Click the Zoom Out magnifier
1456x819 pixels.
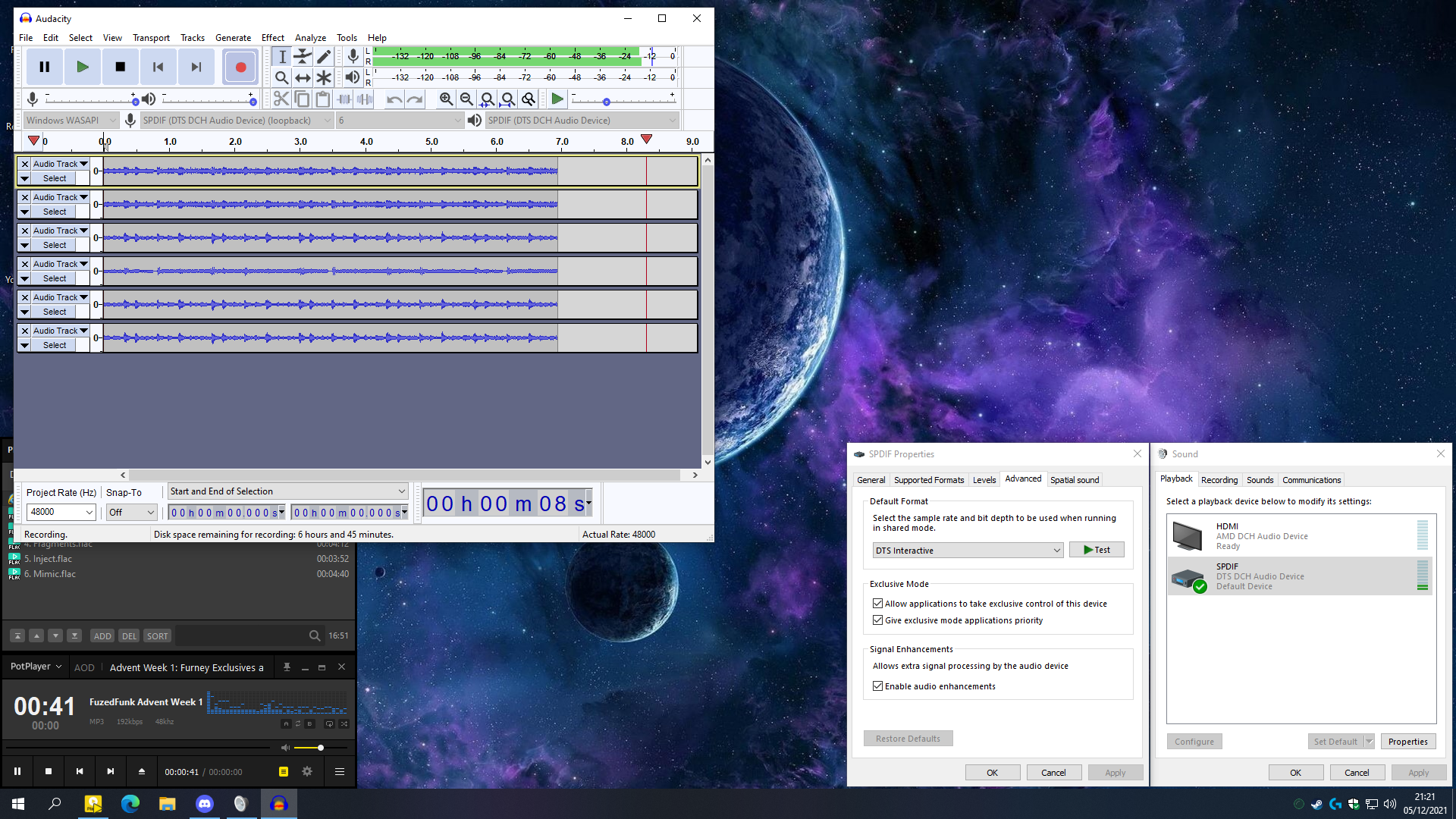click(x=466, y=99)
